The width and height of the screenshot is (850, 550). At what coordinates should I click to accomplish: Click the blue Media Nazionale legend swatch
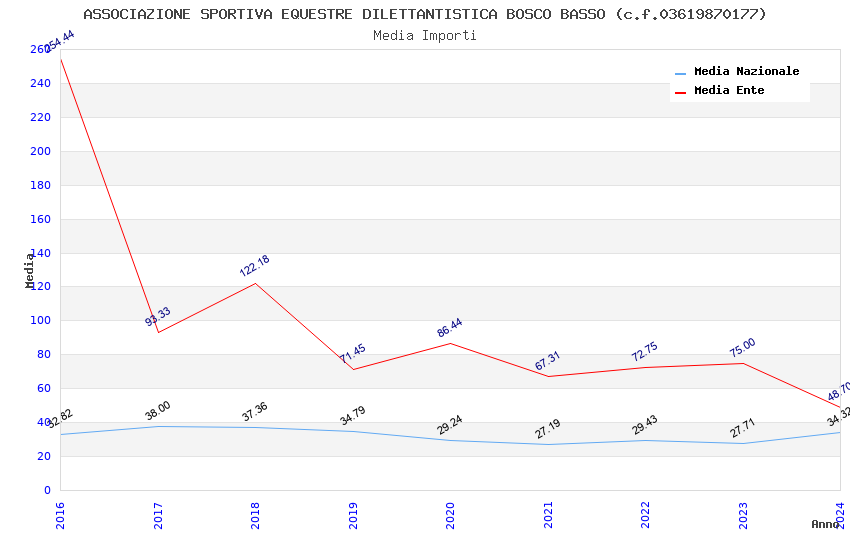pos(680,74)
